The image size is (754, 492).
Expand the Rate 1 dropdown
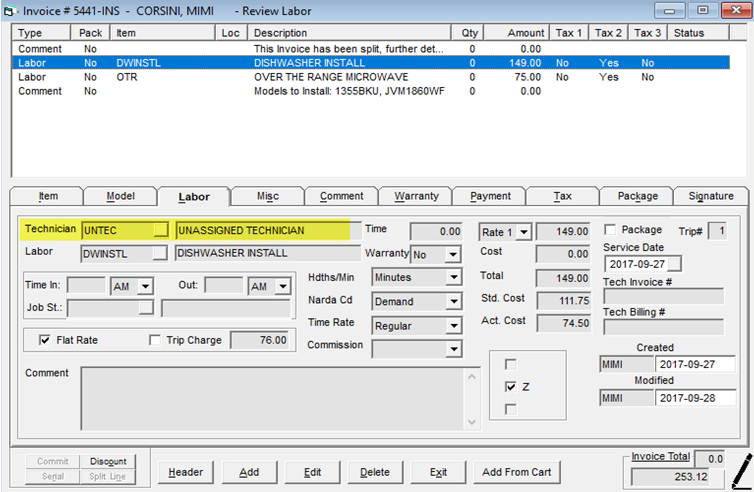pos(524,232)
